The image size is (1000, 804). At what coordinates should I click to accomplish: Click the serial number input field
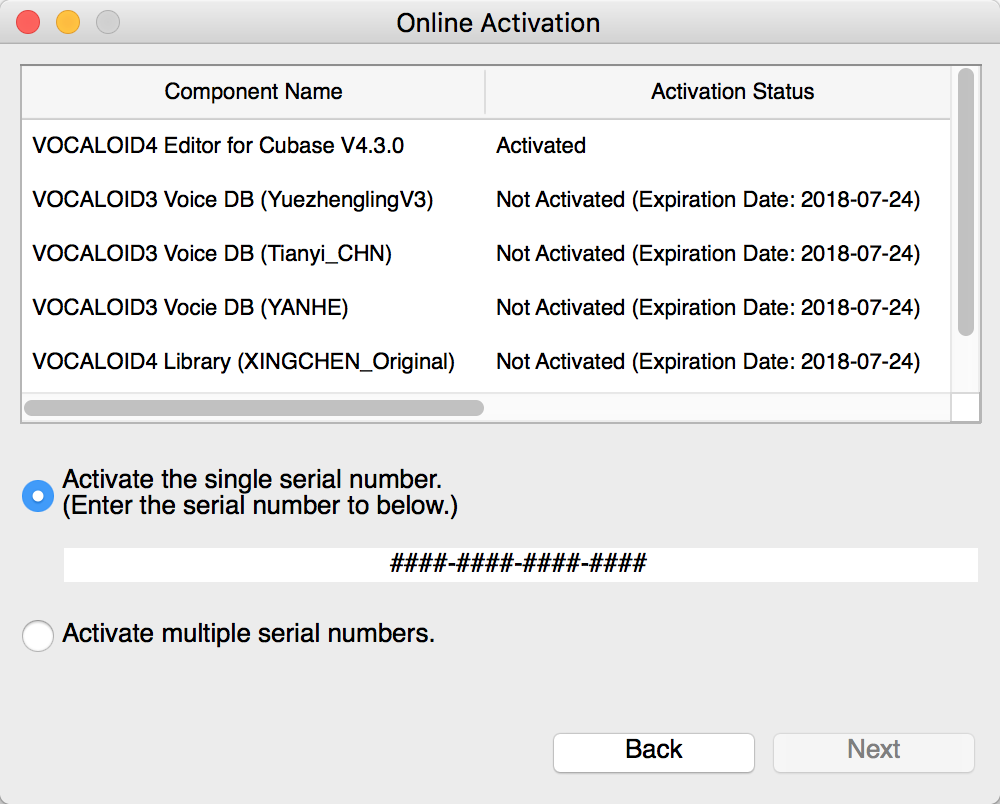pos(520,564)
